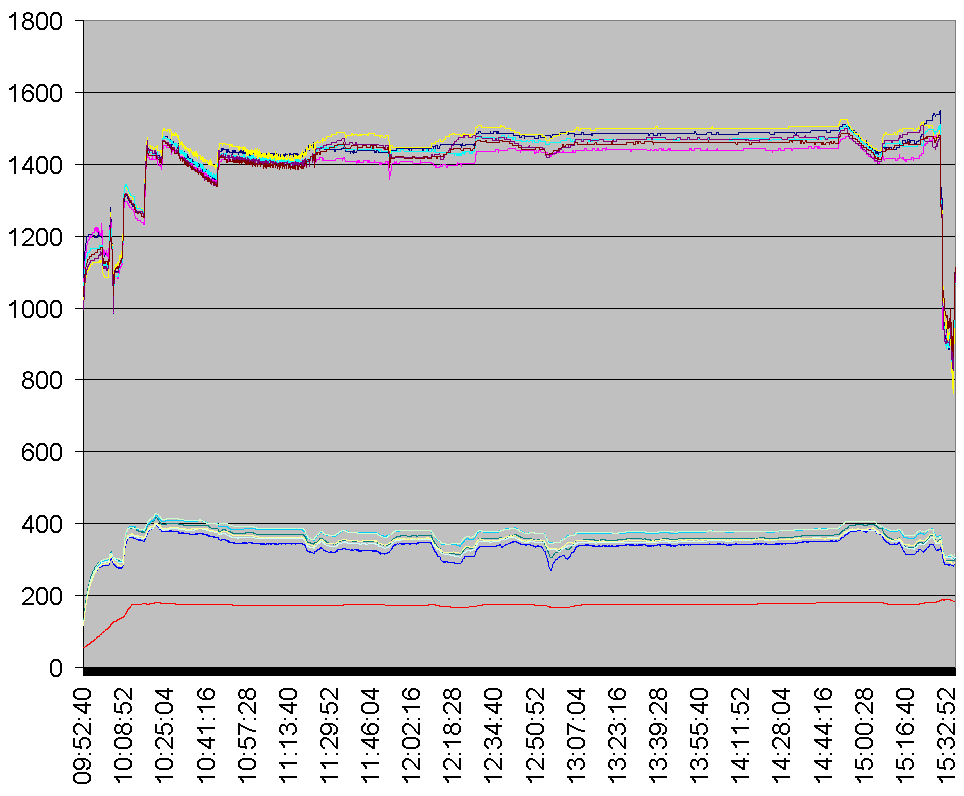The image size is (964, 796).
Task: Select the 12:18:28 time label
Action: (452, 736)
